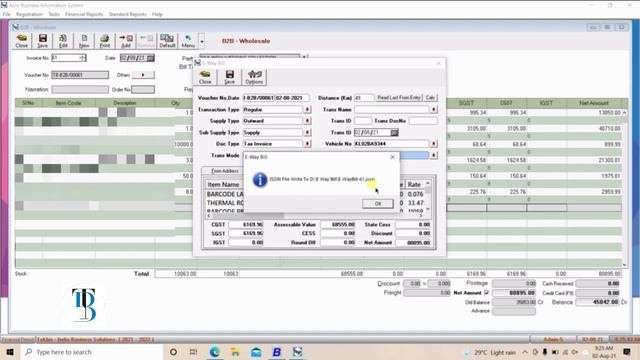Open the Mail app from the taskbar
The width and height of the screenshot is (640, 360).
(x=256, y=352)
